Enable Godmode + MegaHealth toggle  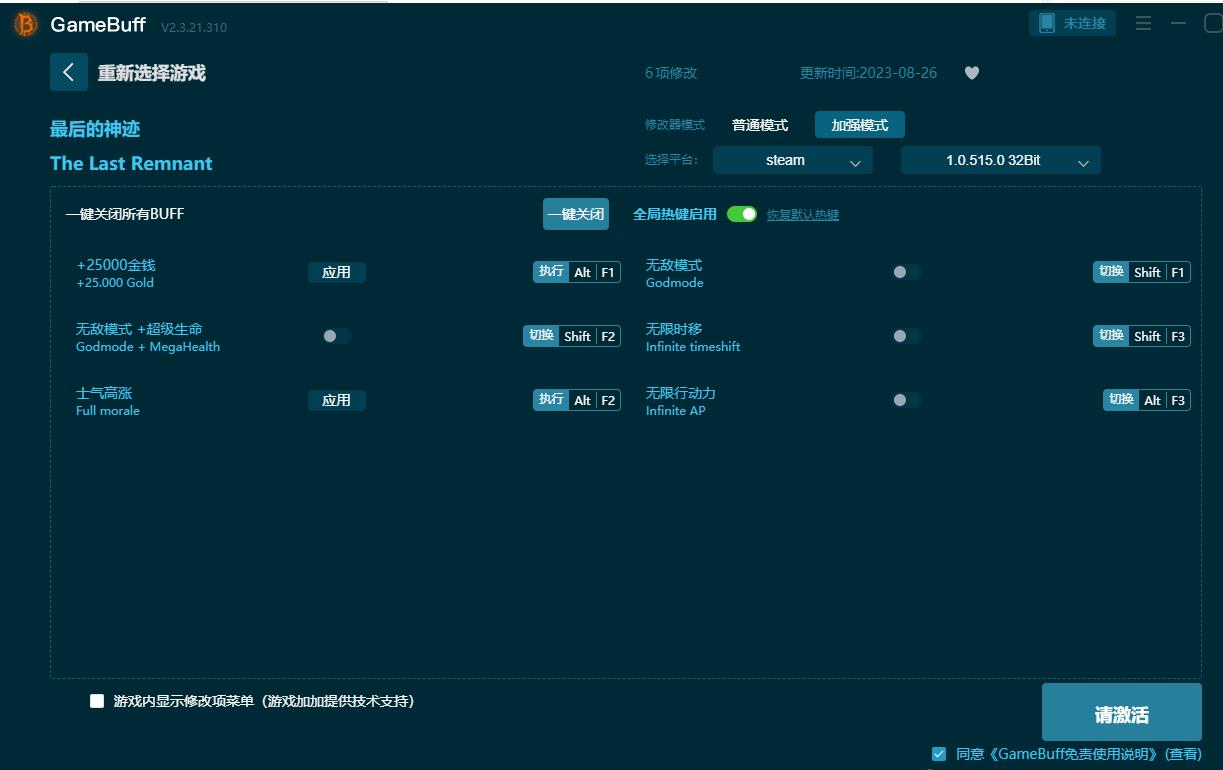click(337, 336)
